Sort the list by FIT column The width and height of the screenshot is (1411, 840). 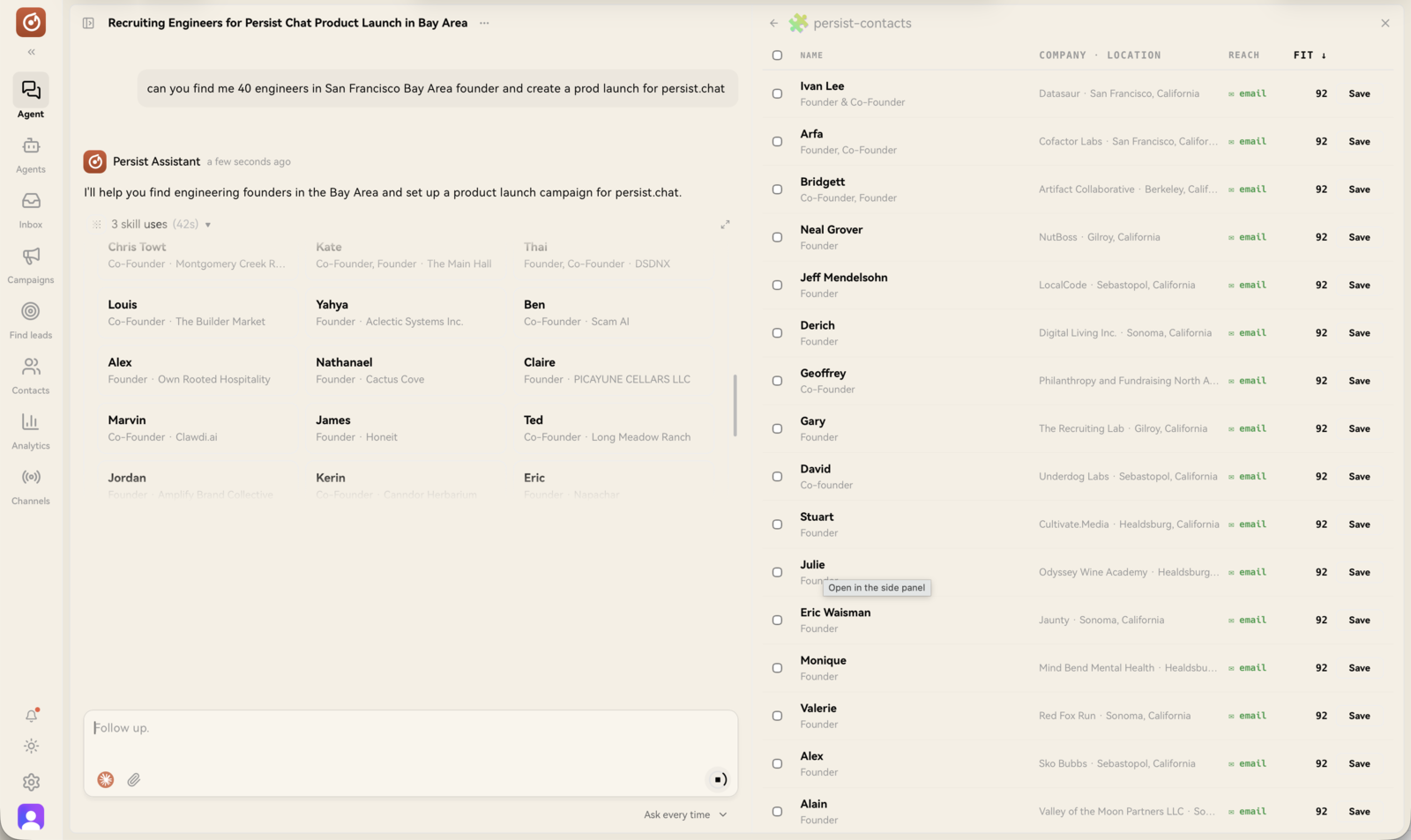click(1310, 56)
